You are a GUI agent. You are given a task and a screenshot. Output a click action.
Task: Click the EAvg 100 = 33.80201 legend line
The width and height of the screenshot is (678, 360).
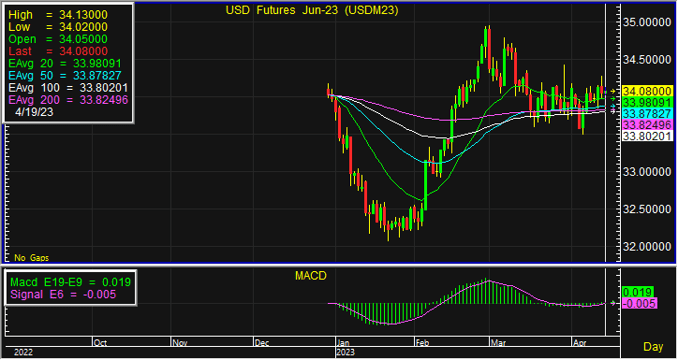click(x=68, y=88)
